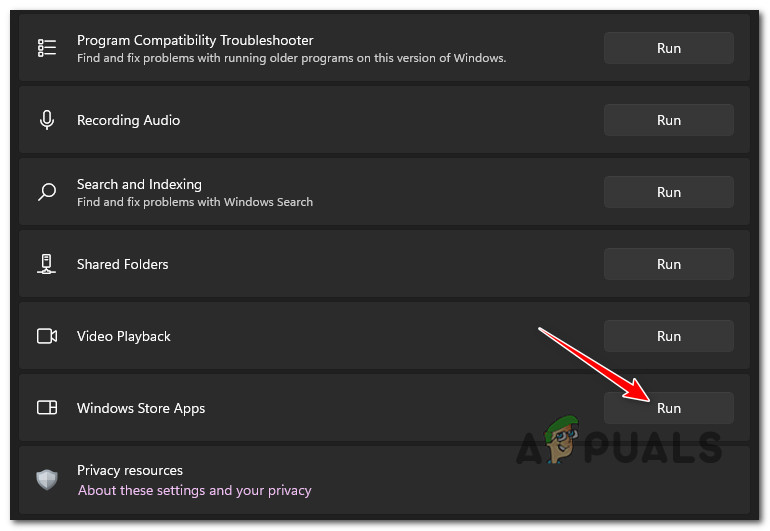Click the Program Compatibility Troubleshooter list icon
Screen dimensions: 770x531
tap(47, 48)
